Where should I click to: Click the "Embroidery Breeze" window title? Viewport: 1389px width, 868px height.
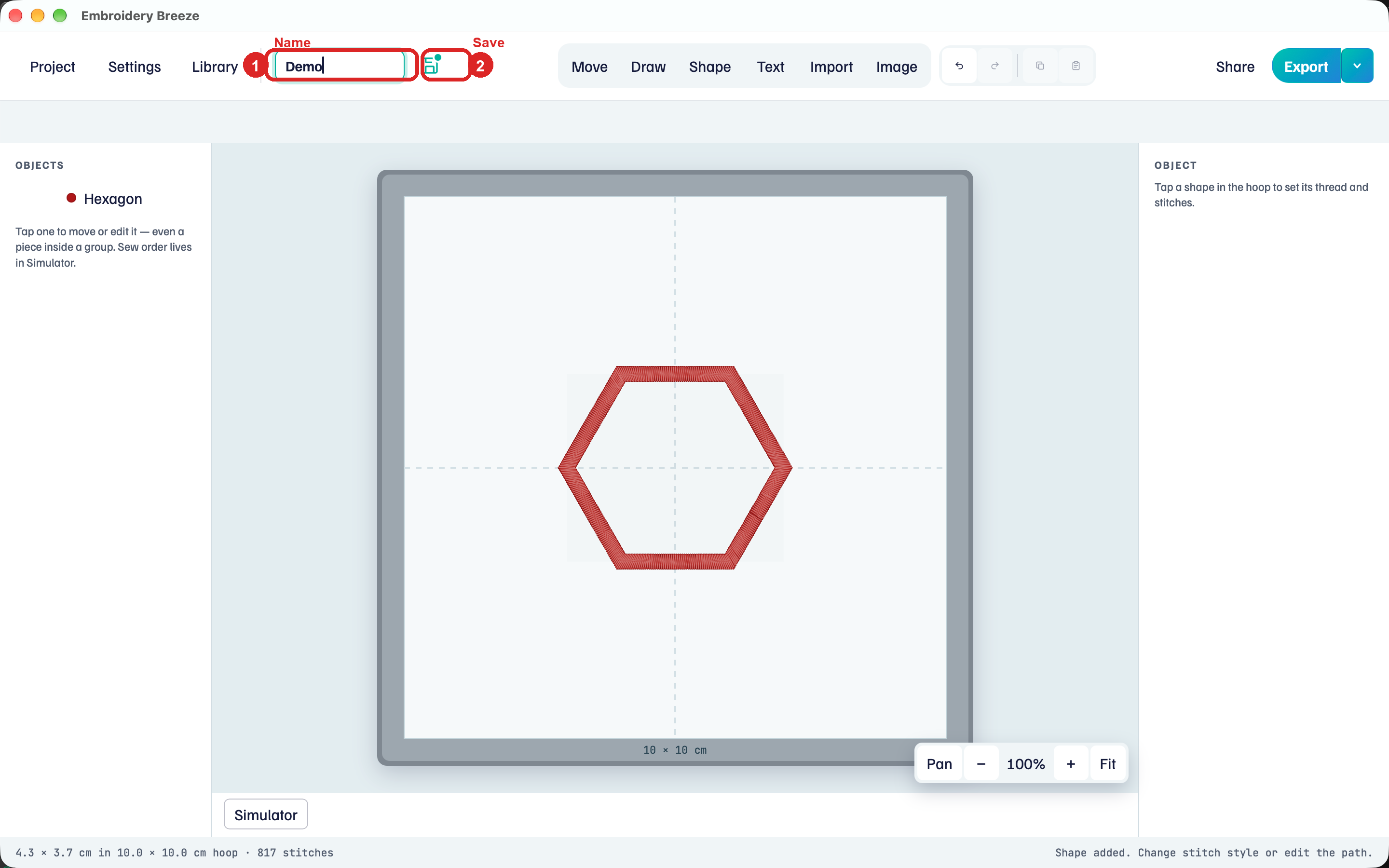(140, 15)
